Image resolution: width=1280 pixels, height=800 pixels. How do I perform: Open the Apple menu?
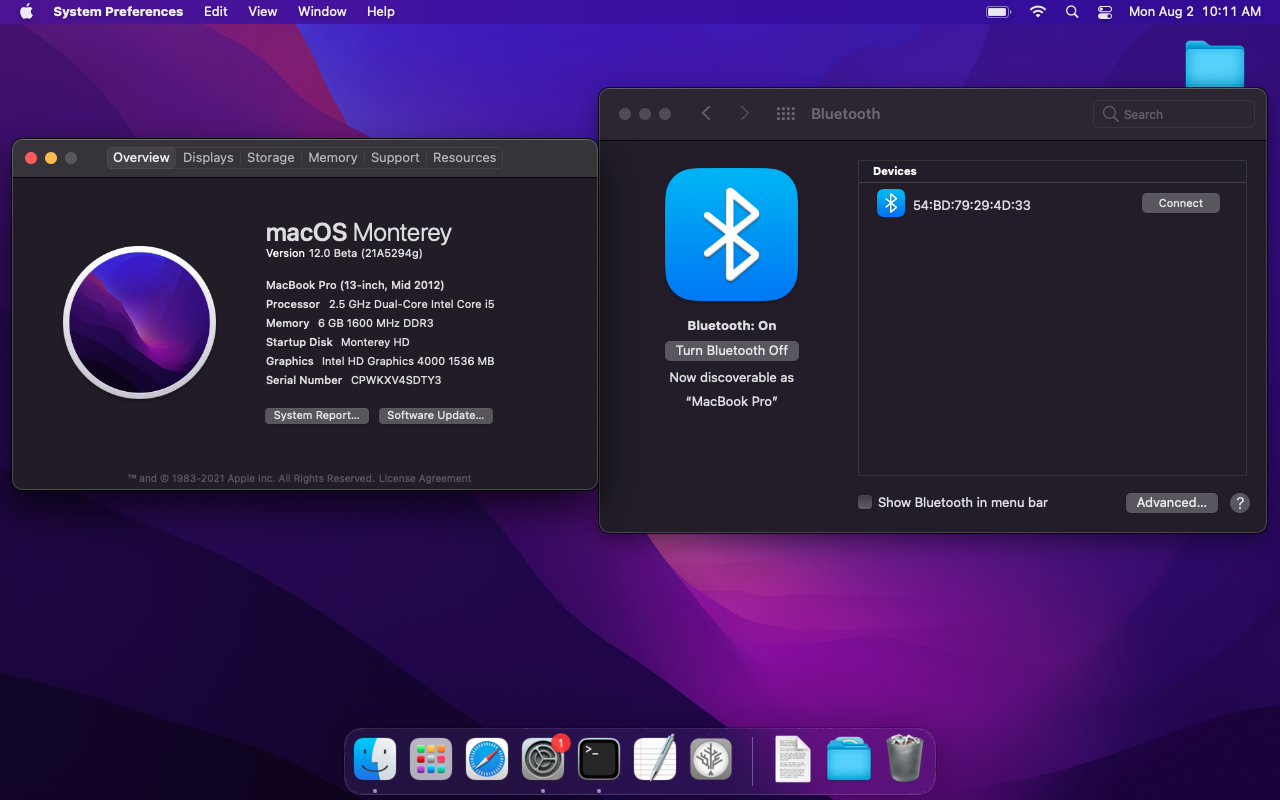[x=26, y=12]
